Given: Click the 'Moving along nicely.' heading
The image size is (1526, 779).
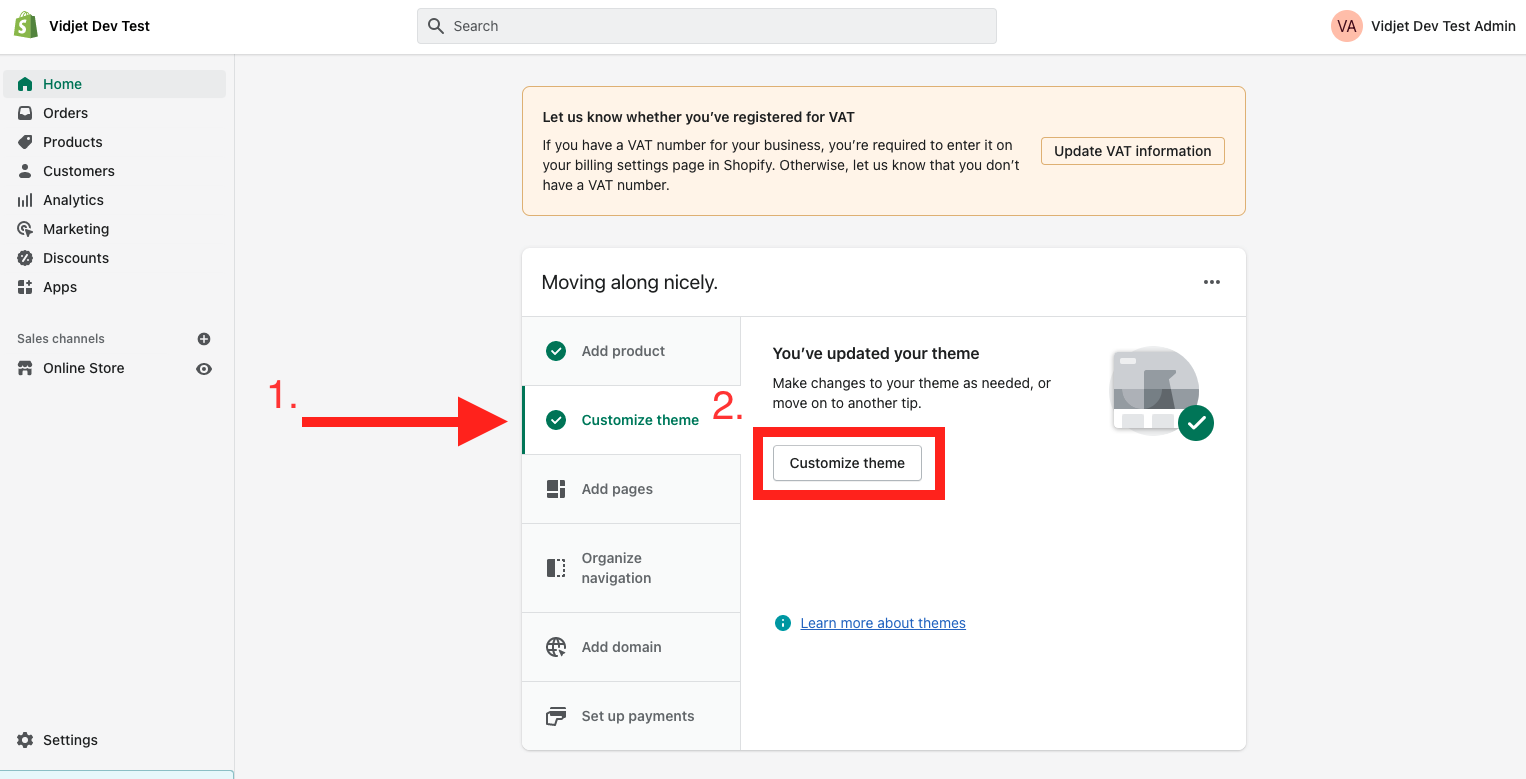Looking at the screenshot, I should 630,283.
